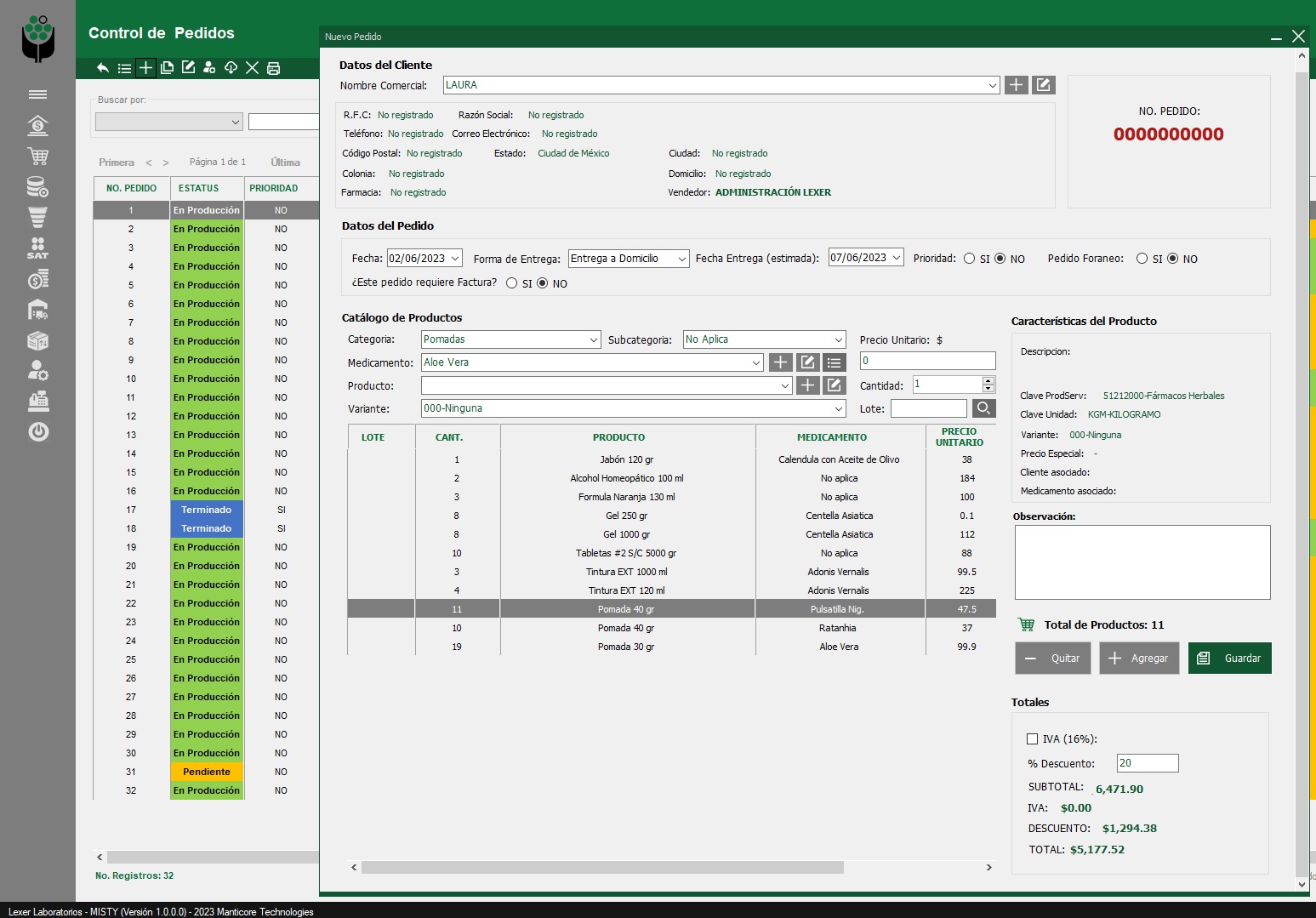This screenshot has width=1316, height=918.
Task: Click the printer icon in the Control de Pedidos toolbar
Action: tap(273, 68)
